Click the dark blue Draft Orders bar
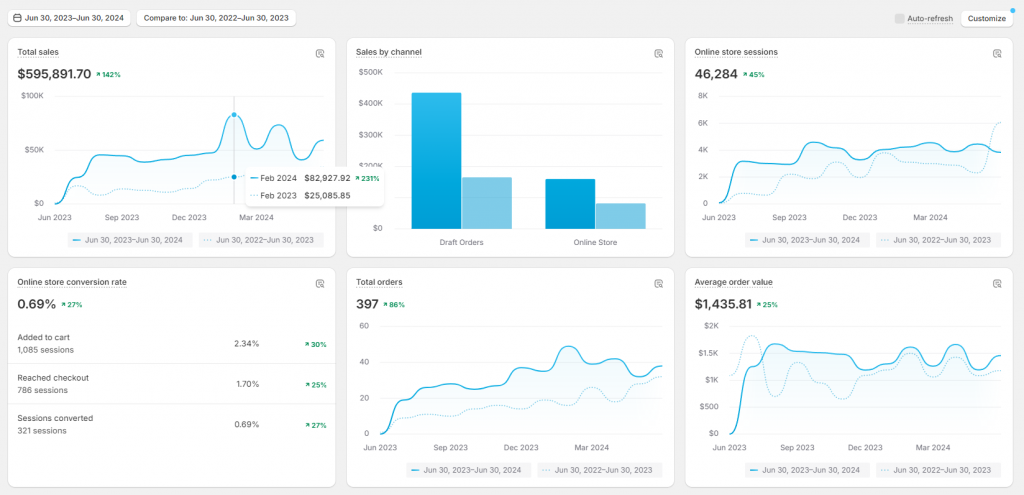This screenshot has height=495, width=1024. tap(436, 160)
